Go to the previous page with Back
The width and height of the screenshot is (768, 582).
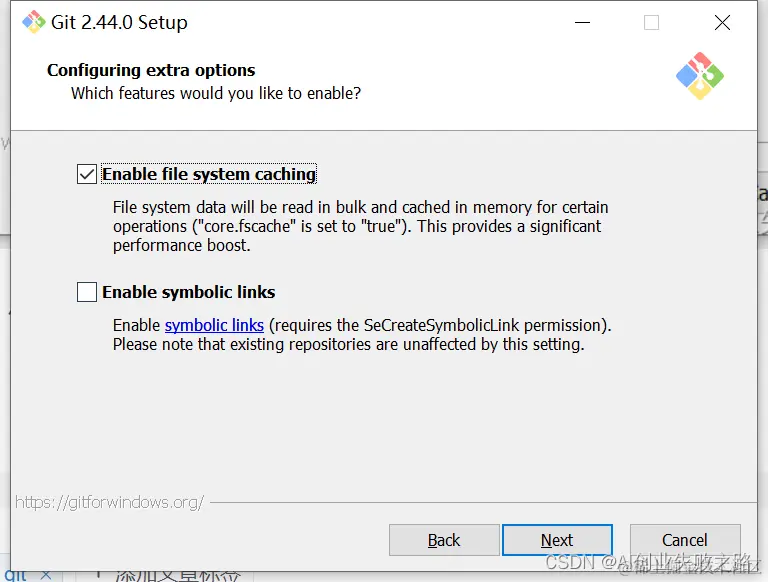point(444,540)
